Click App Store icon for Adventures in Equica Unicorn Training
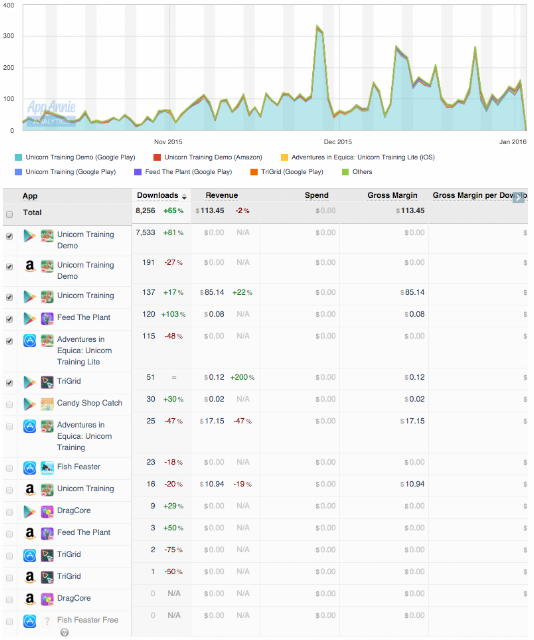The image size is (534, 640). coord(29,426)
